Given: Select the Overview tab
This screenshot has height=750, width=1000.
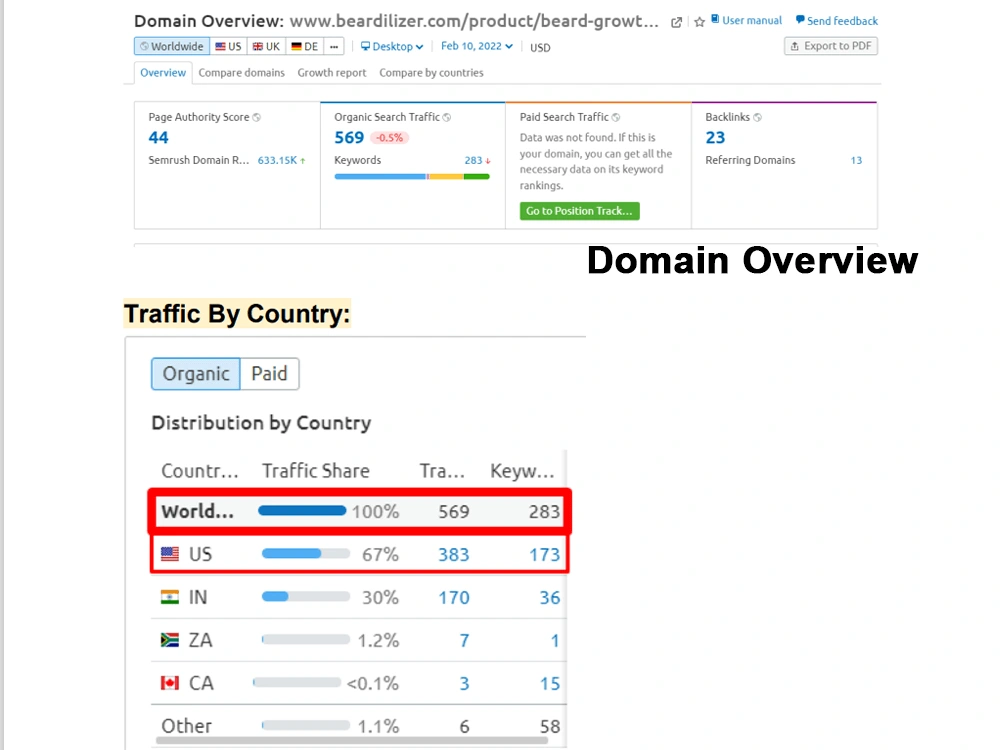Looking at the screenshot, I should [163, 73].
